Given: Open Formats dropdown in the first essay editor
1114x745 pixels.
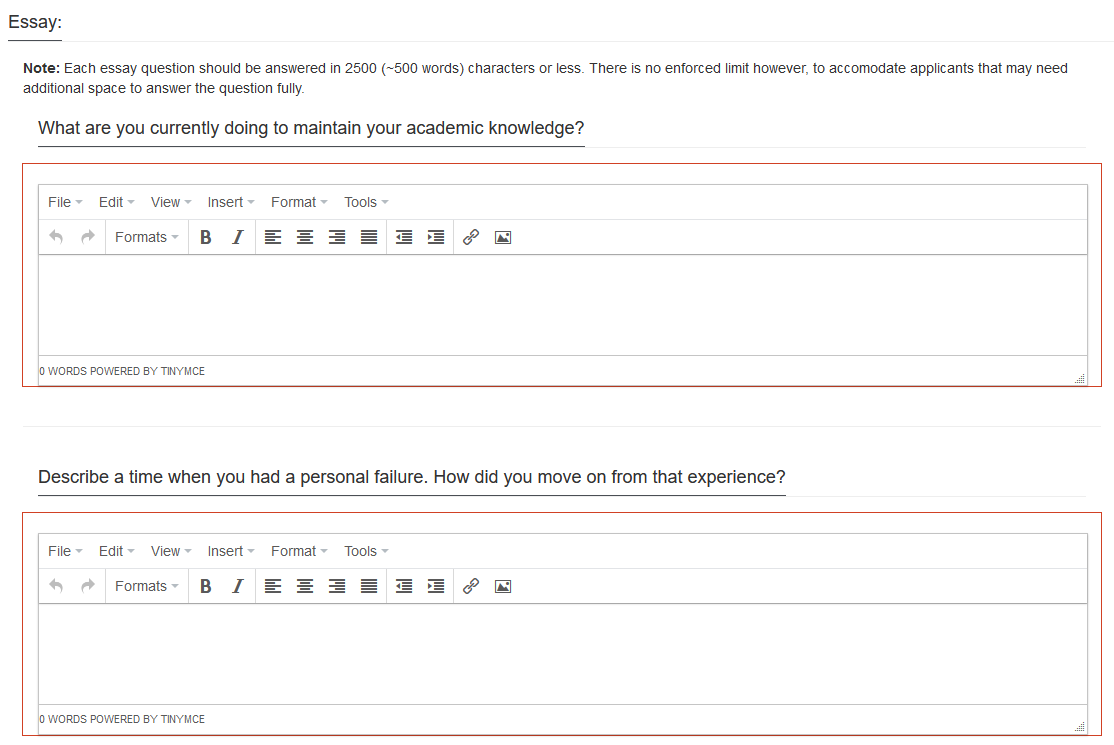Looking at the screenshot, I should pos(146,237).
